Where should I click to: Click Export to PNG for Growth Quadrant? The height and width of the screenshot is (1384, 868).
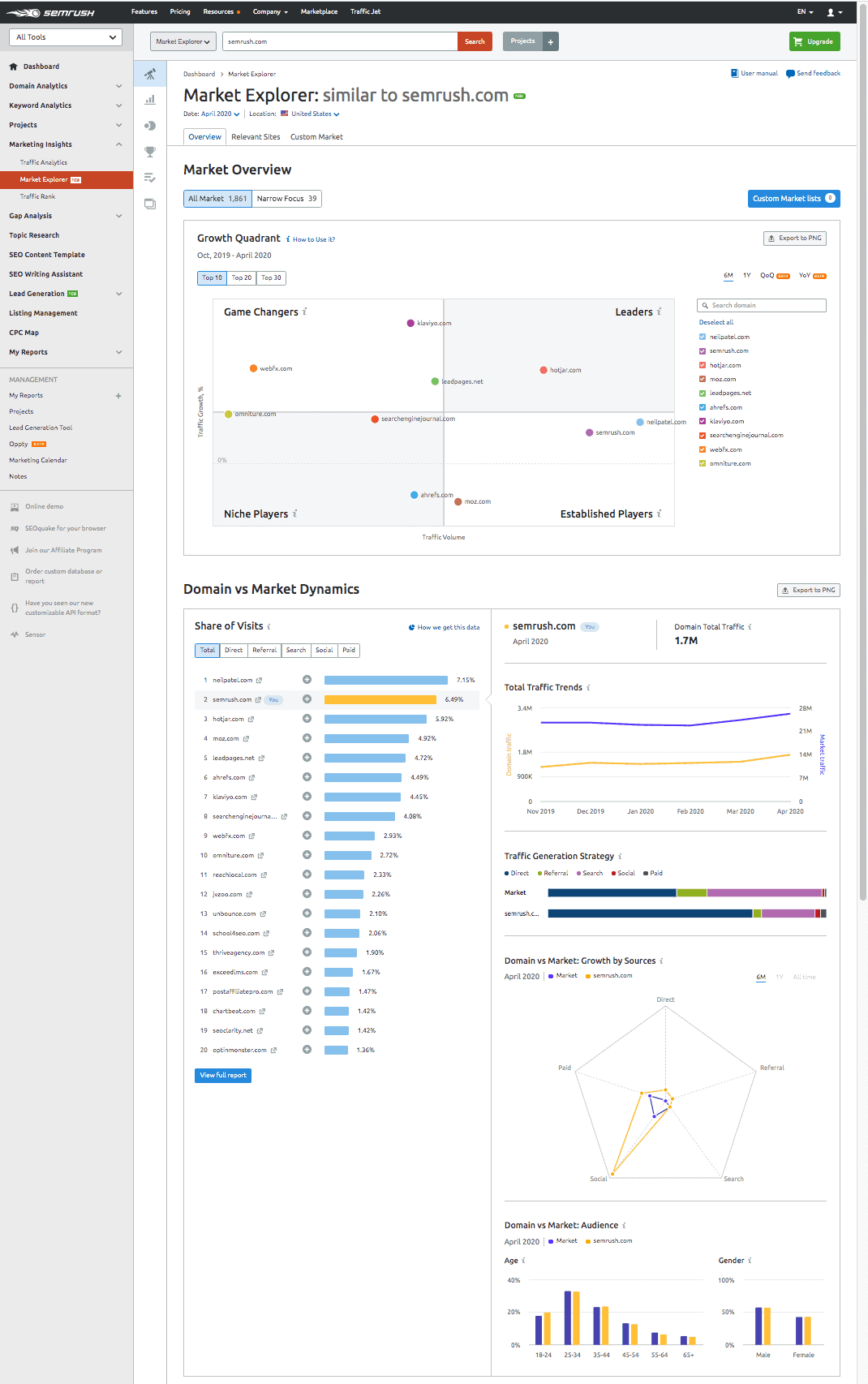795,239
